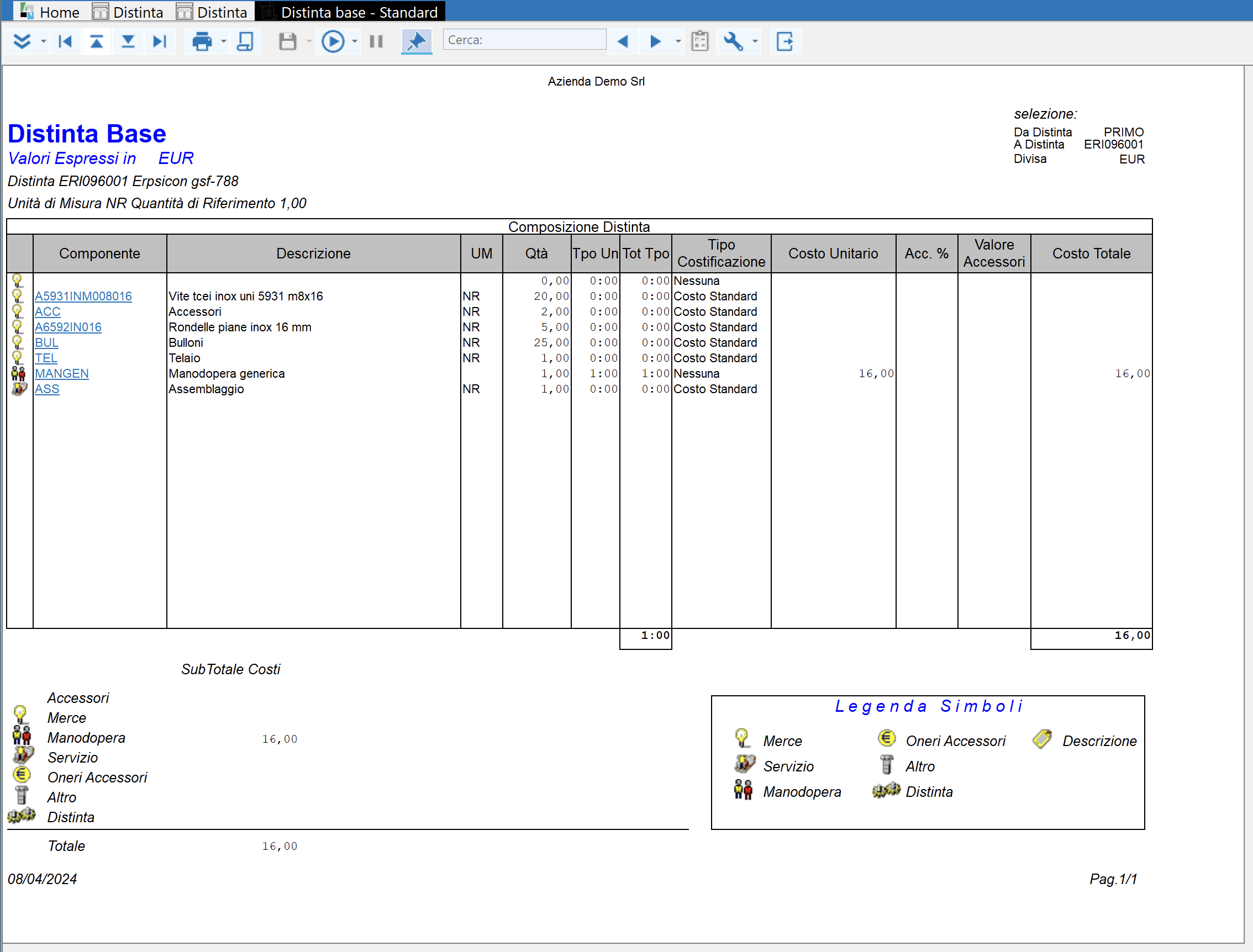The image size is (1253, 952).
Task: Click Merce bulb icon in TEL row
Action: click(18, 358)
